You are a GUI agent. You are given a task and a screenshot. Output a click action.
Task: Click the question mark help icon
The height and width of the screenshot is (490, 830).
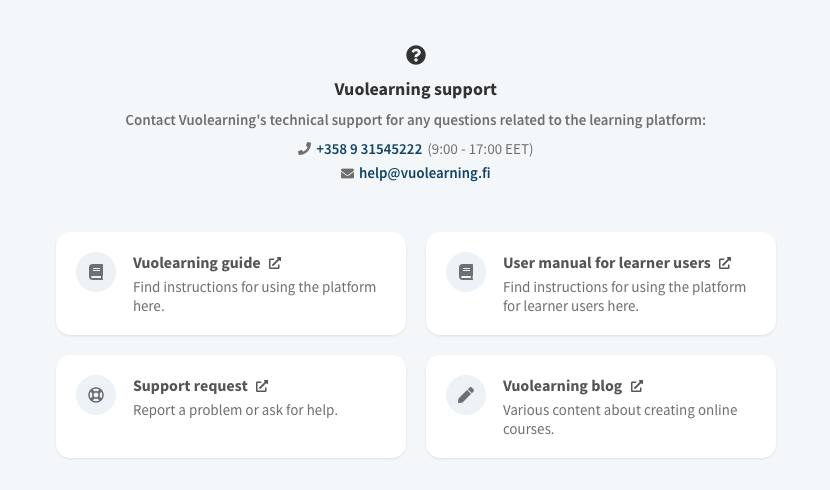point(416,55)
